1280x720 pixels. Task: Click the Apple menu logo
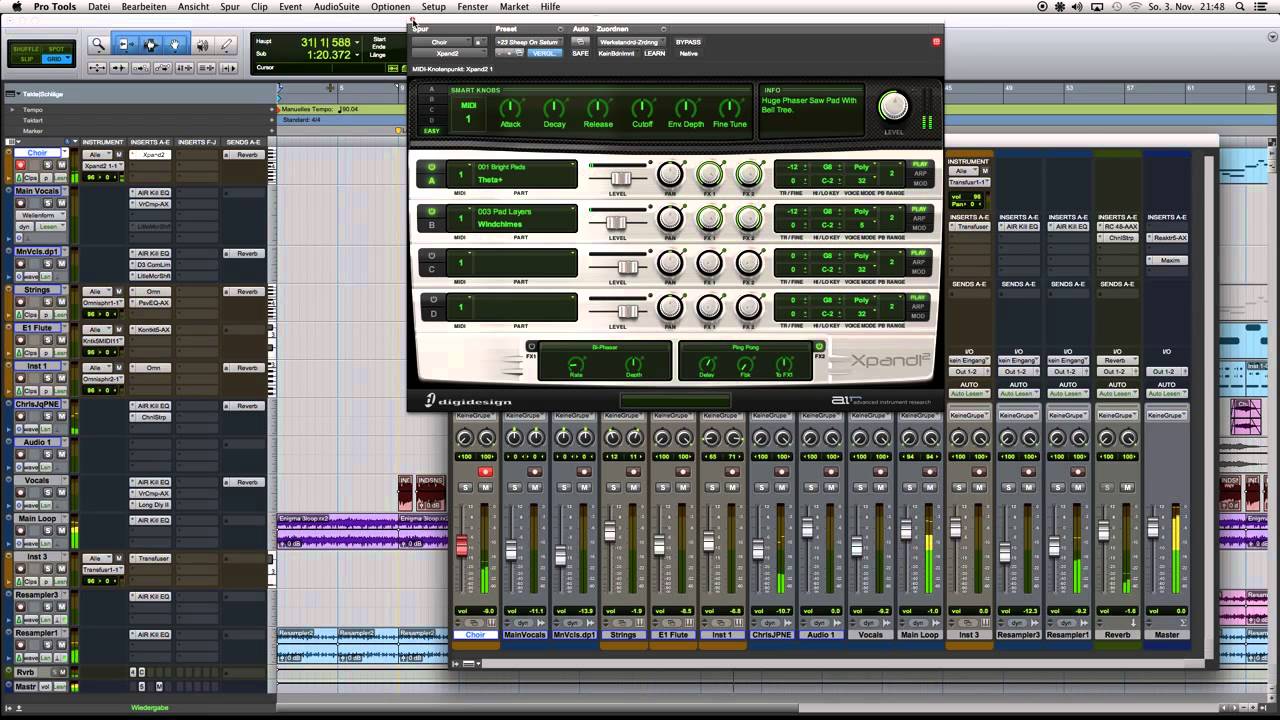point(16,7)
